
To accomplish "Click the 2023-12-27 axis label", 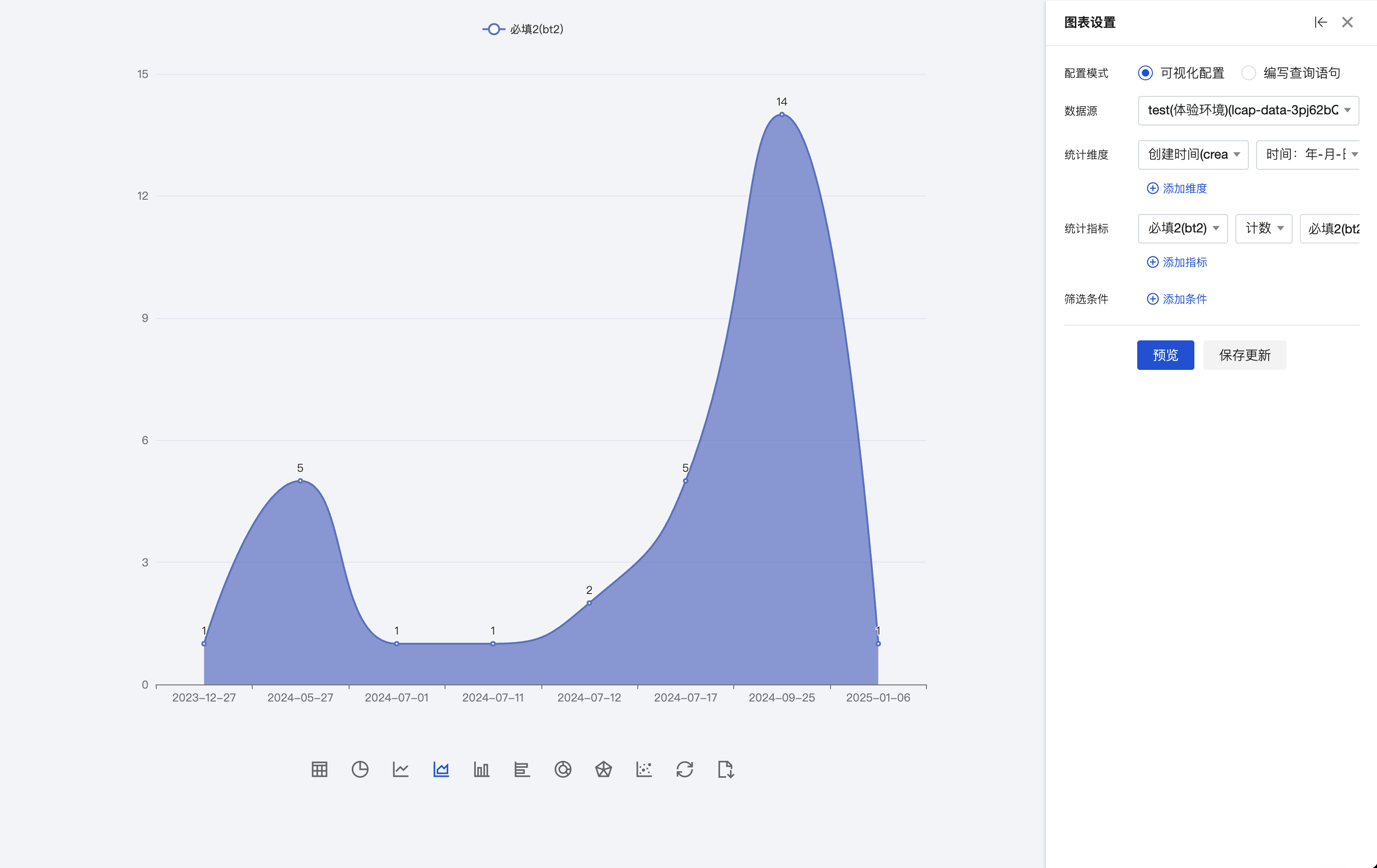I will [x=204, y=698].
